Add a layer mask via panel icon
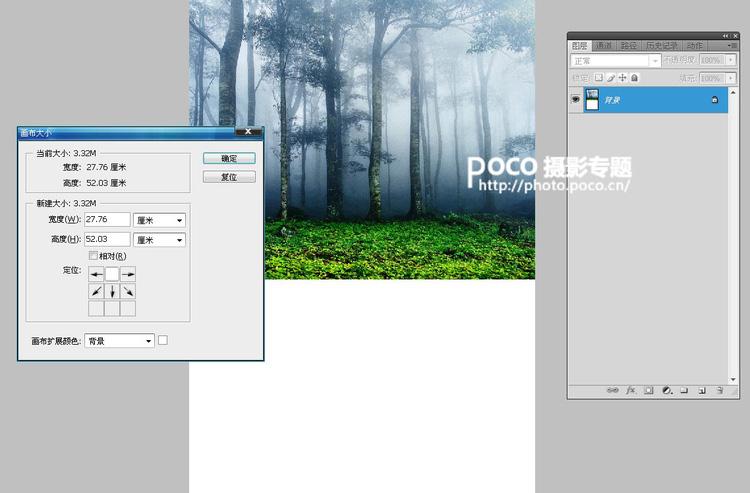The width and height of the screenshot is (750, 493). point(648,391)
